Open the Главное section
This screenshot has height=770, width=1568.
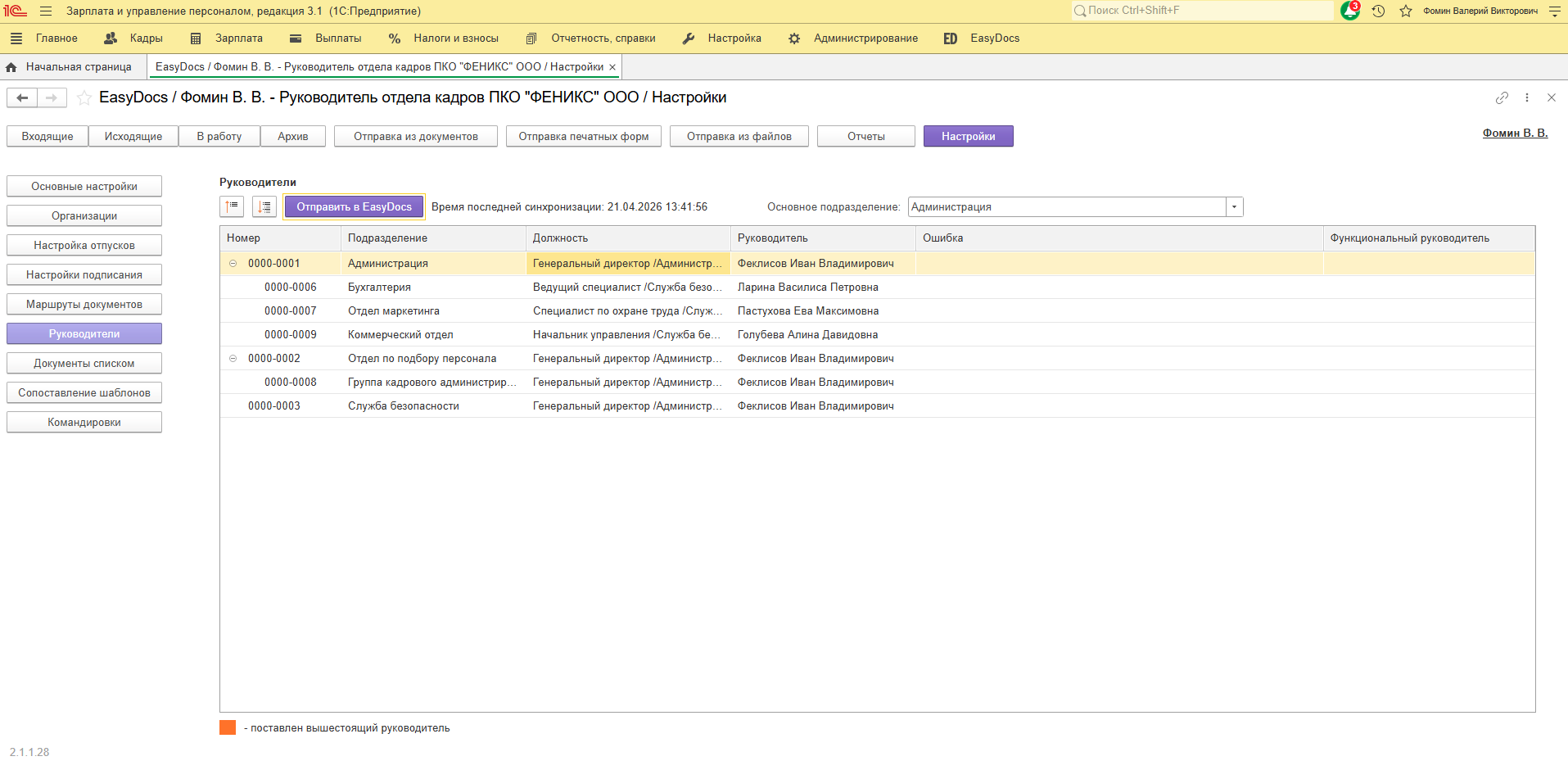[x=56, y=38]
